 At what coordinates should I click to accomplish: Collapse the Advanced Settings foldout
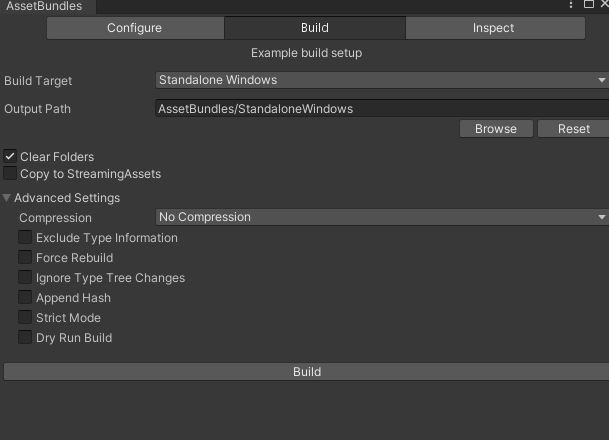click(x=8, y=198)
